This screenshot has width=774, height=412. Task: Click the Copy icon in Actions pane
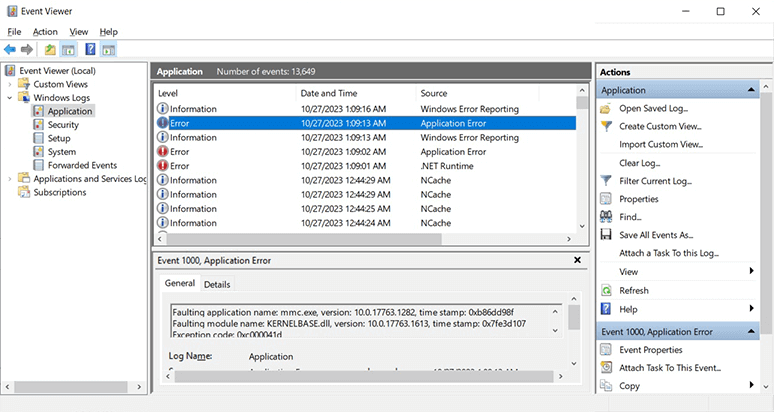coord(606,386)
